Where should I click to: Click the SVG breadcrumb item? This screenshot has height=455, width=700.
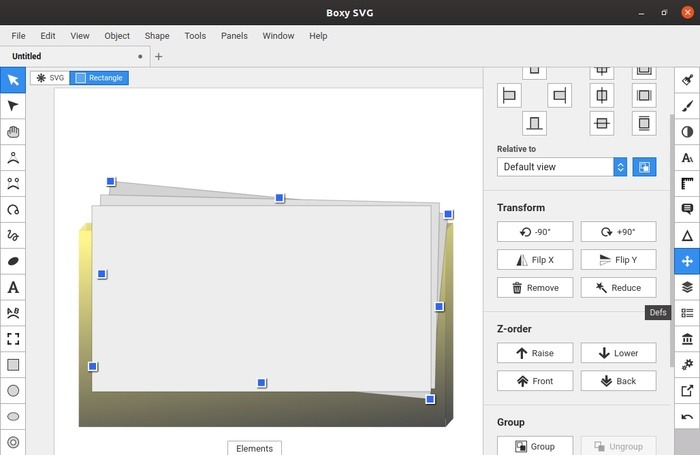tap(48, 78)
